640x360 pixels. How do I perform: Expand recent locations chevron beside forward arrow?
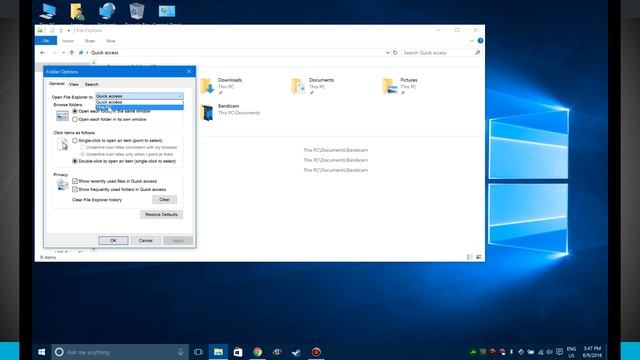click(x=63, y=53)
